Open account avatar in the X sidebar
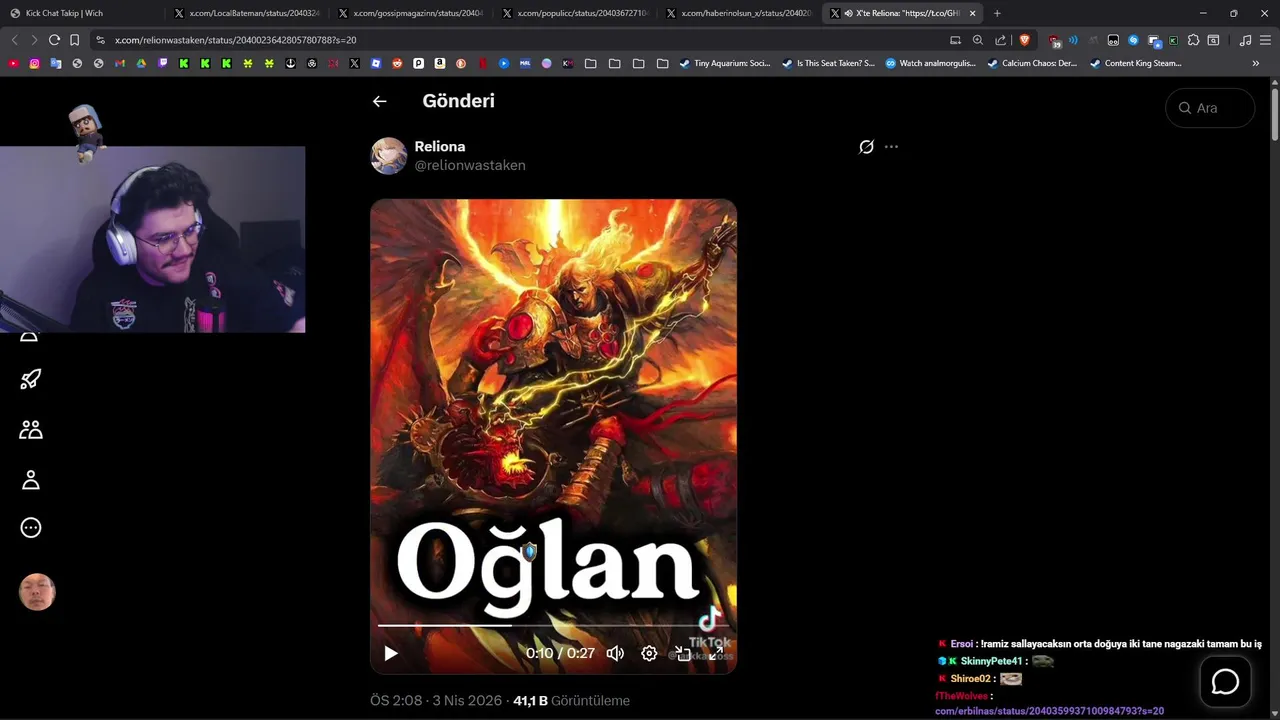 [37, 593]
